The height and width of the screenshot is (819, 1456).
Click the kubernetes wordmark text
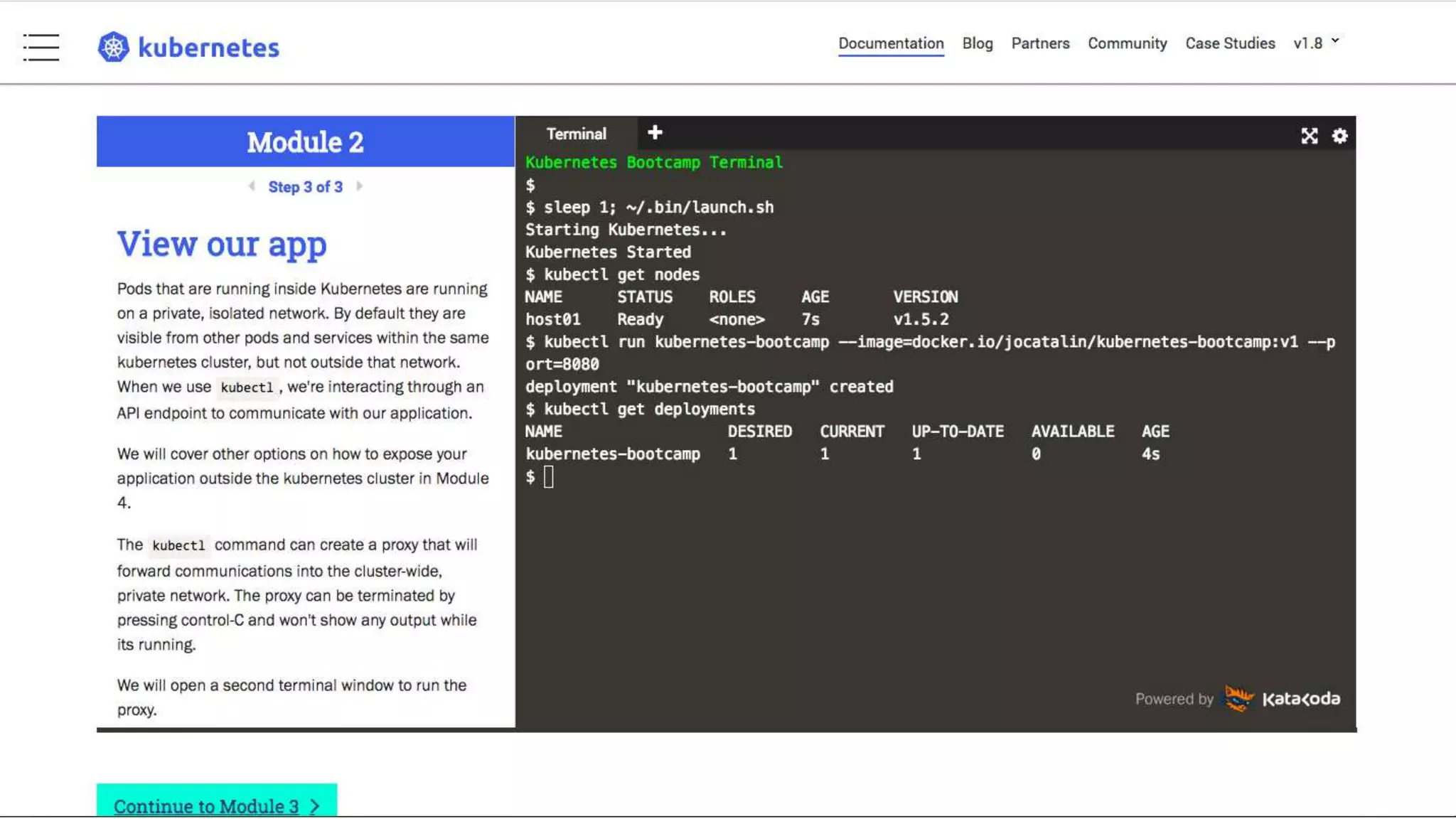pos(208,48)
